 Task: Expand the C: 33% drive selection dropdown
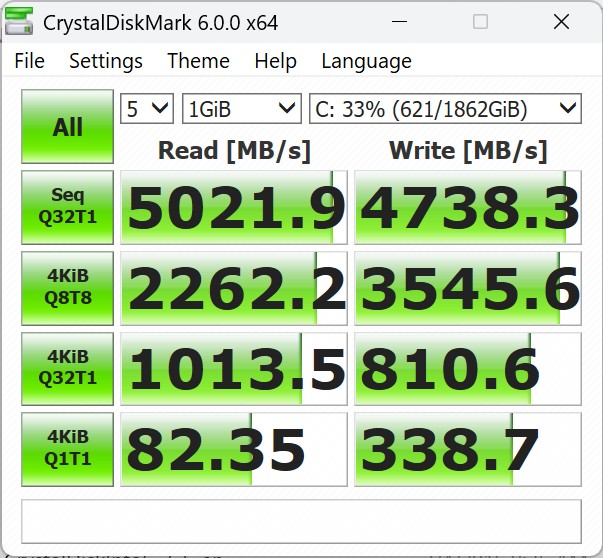[x=445, y=109]
